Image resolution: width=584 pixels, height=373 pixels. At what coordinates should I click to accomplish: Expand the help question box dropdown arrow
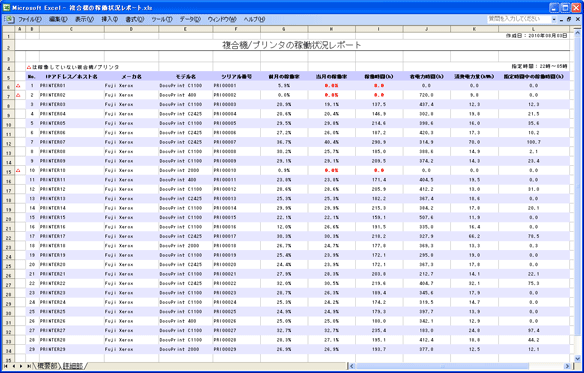(554, 19)
